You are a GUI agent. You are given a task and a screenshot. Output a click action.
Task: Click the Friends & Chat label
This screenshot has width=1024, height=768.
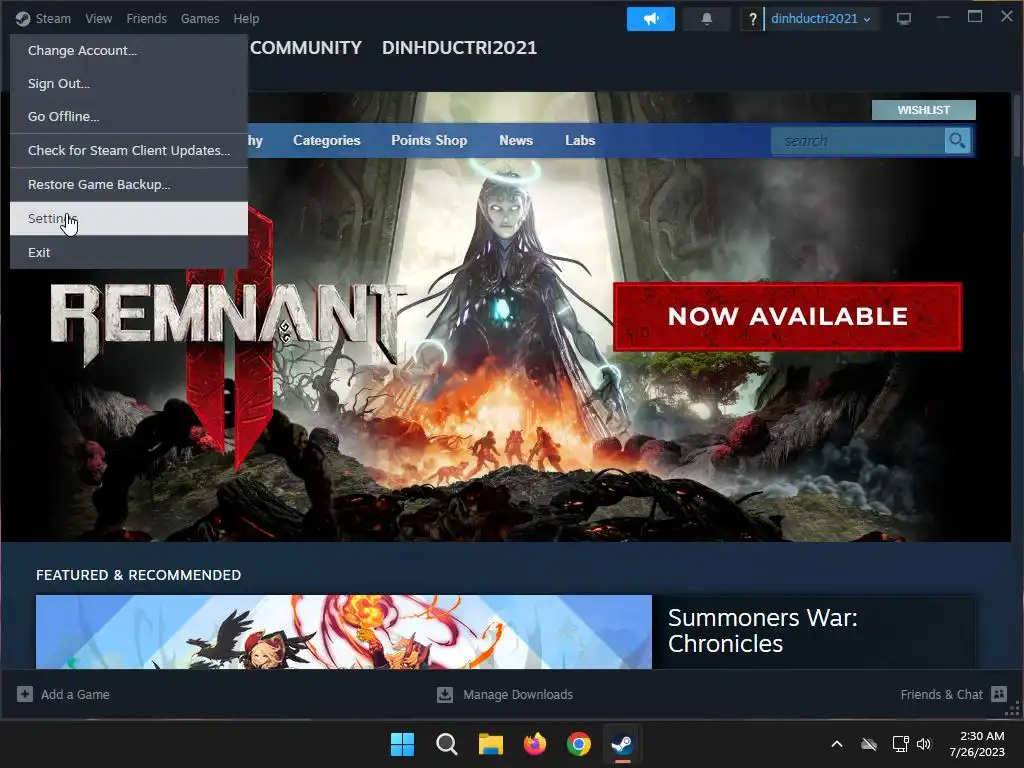(x=941, y=694)
